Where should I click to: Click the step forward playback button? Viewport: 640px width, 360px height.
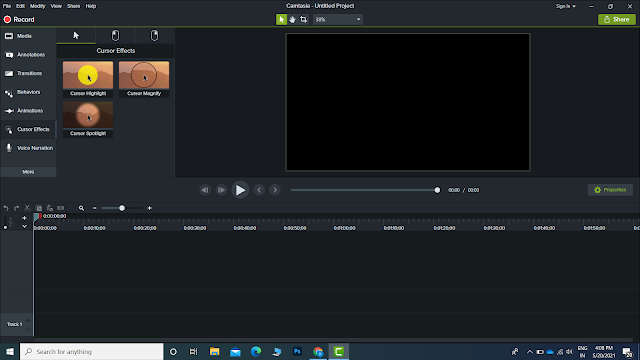click(x=221, y=190)
